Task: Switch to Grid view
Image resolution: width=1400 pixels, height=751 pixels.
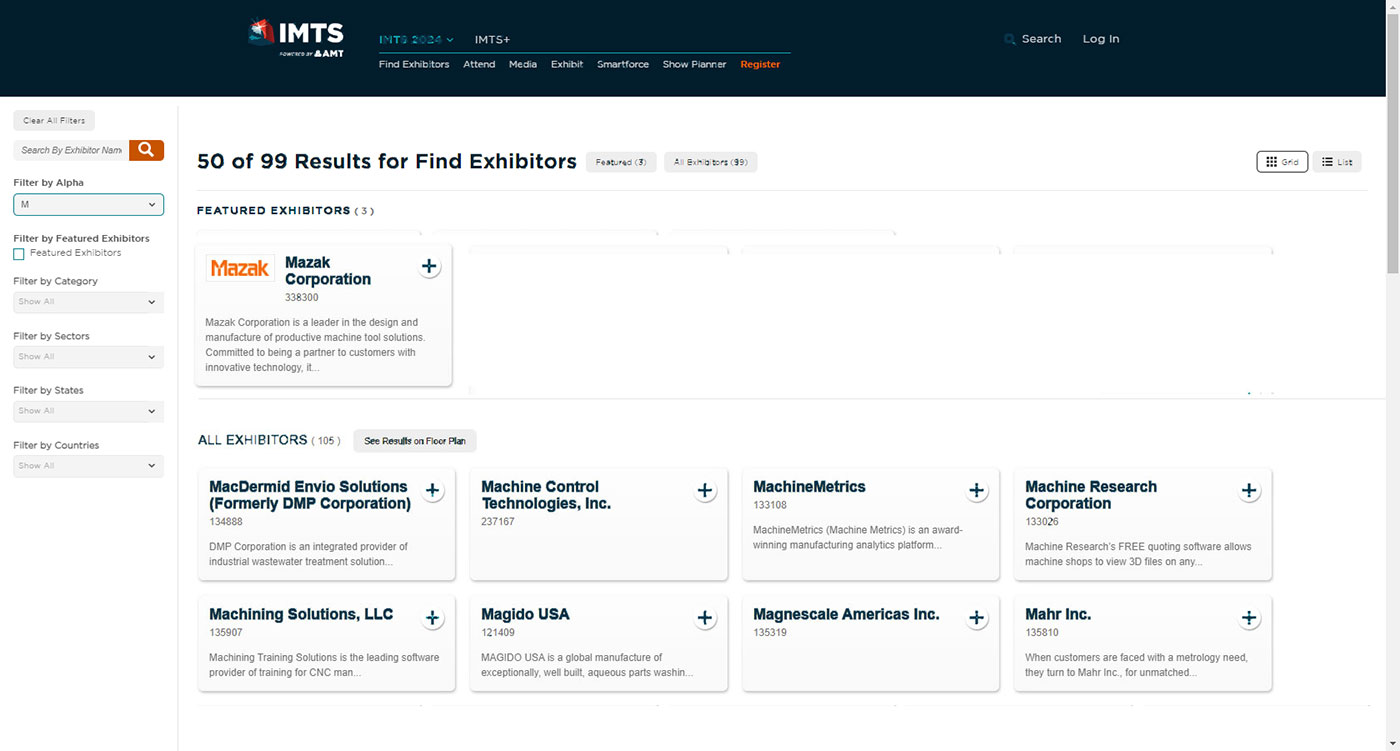Action: coord(1282,162)
